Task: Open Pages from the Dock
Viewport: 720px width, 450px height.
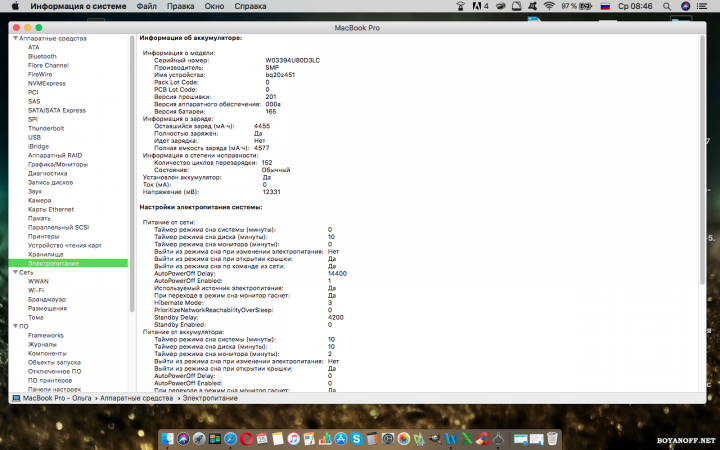Action: coord(309,439)
